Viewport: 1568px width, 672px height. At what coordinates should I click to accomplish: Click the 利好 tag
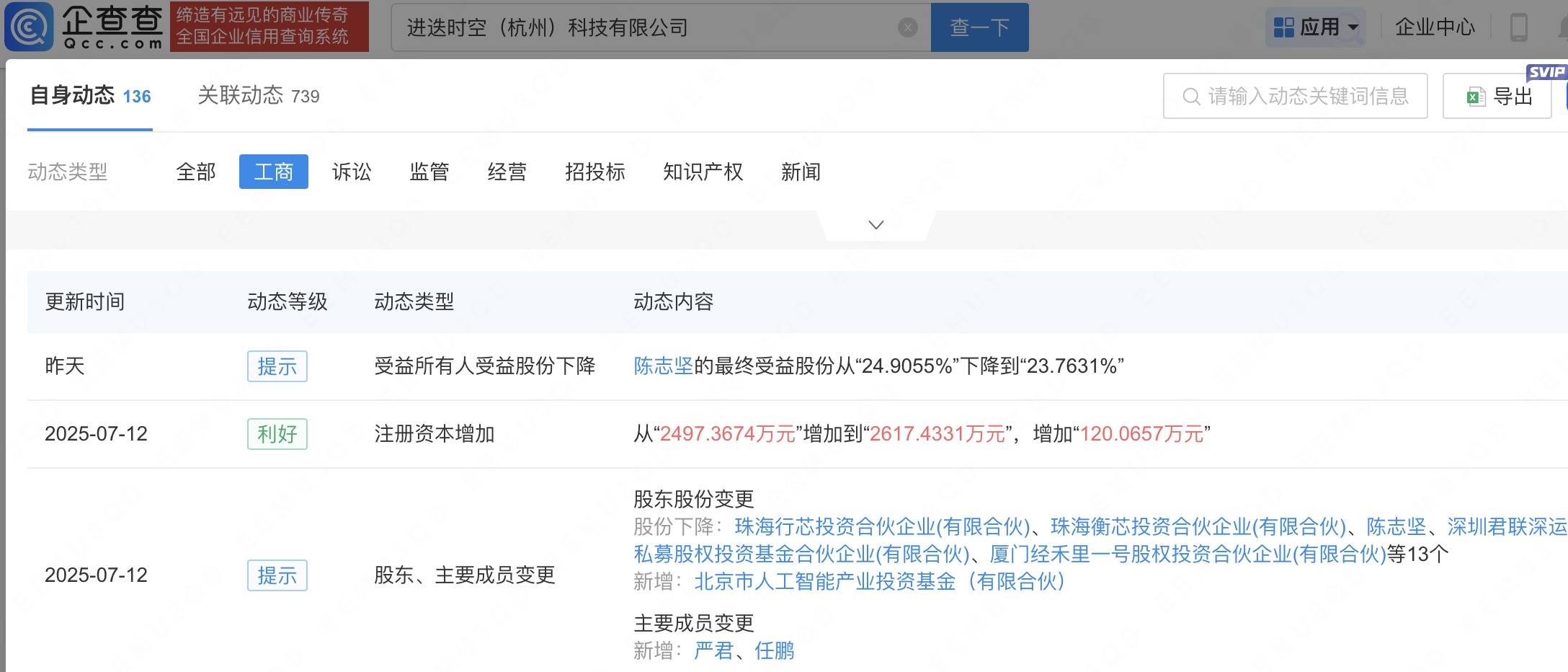pos(277,434)
